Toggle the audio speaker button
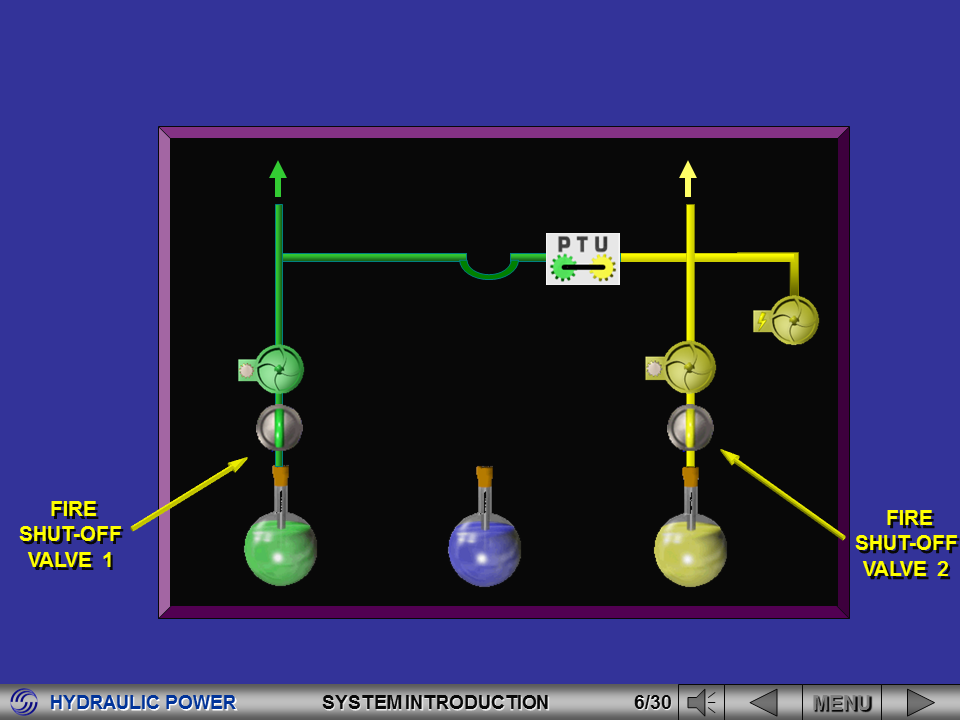Image resolution: width=960 pixels, height=720 pixels. point(701,702)
